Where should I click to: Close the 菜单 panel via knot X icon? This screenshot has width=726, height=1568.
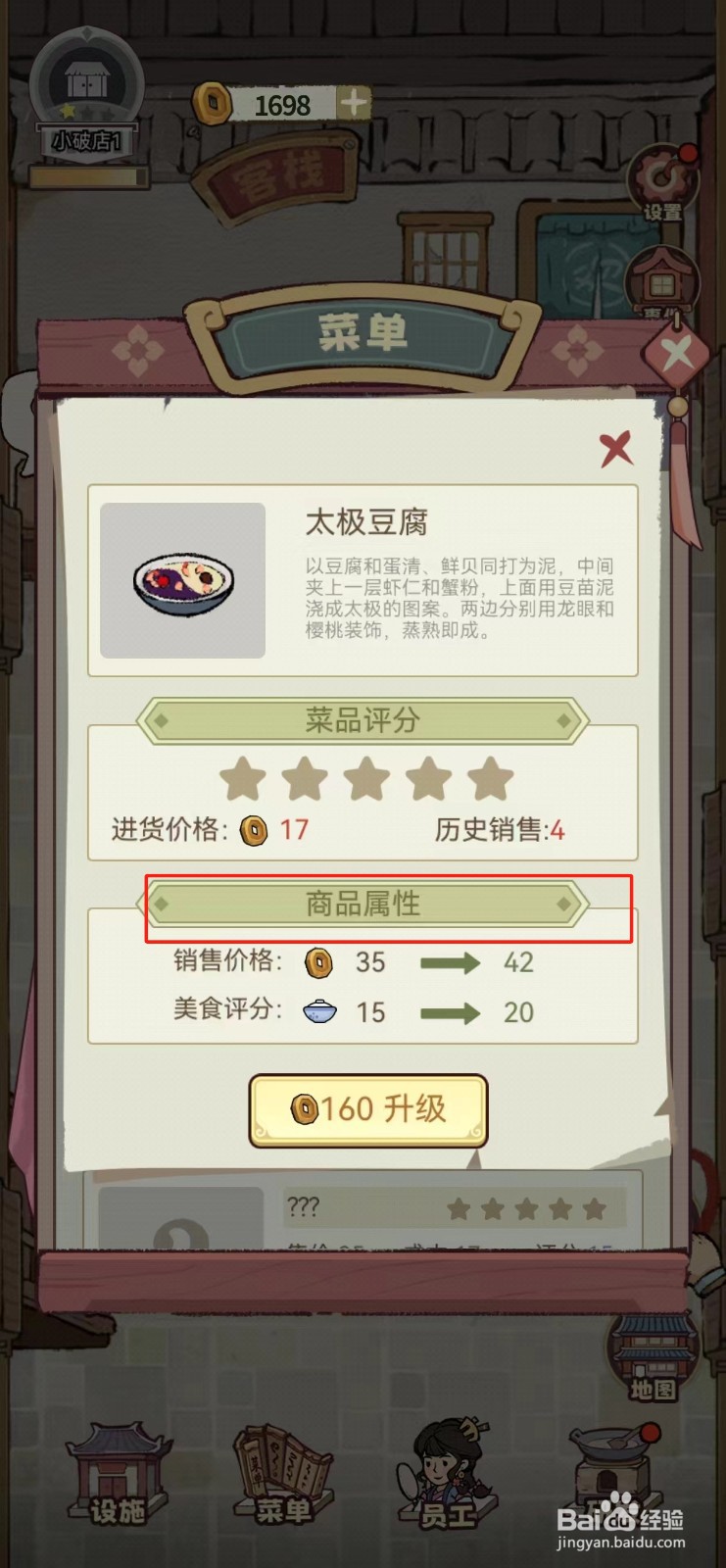(676, 354)
